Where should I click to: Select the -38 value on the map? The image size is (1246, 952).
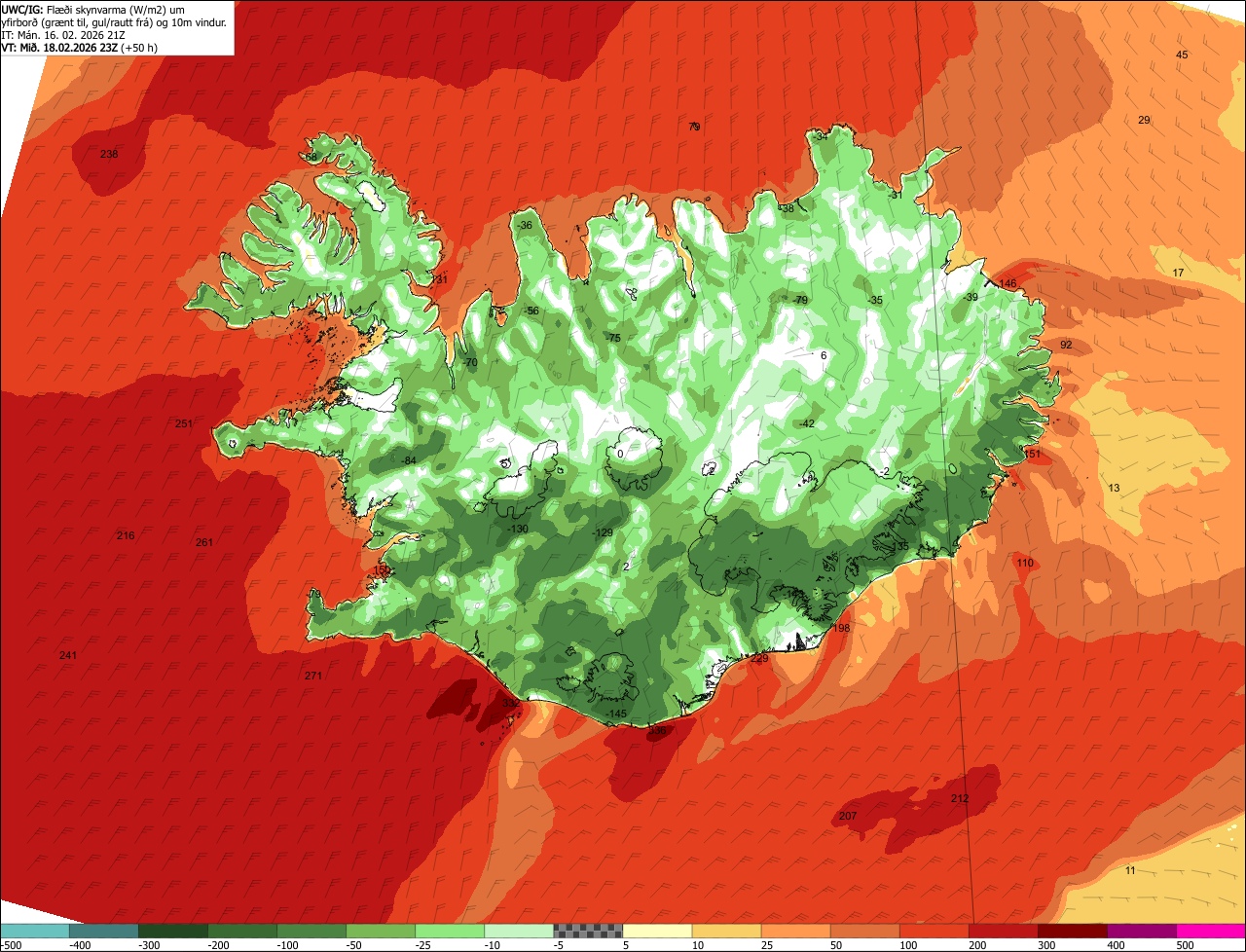coord(787,209)
